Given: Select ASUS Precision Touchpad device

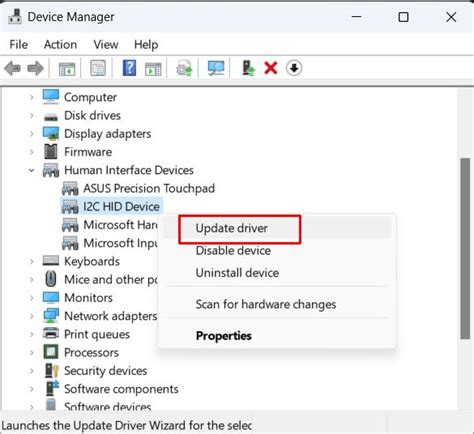Looking at the screenshot, I should [149, 188].
